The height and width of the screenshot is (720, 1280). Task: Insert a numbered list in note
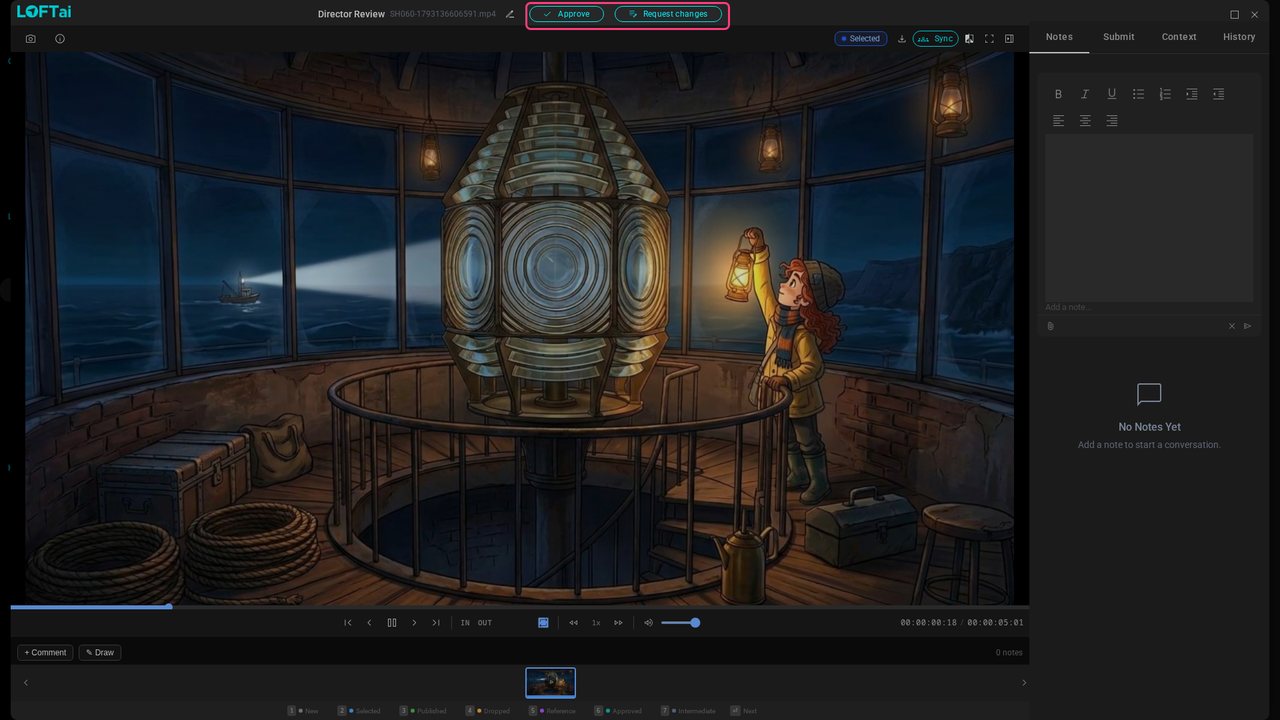pos(1165,94)
